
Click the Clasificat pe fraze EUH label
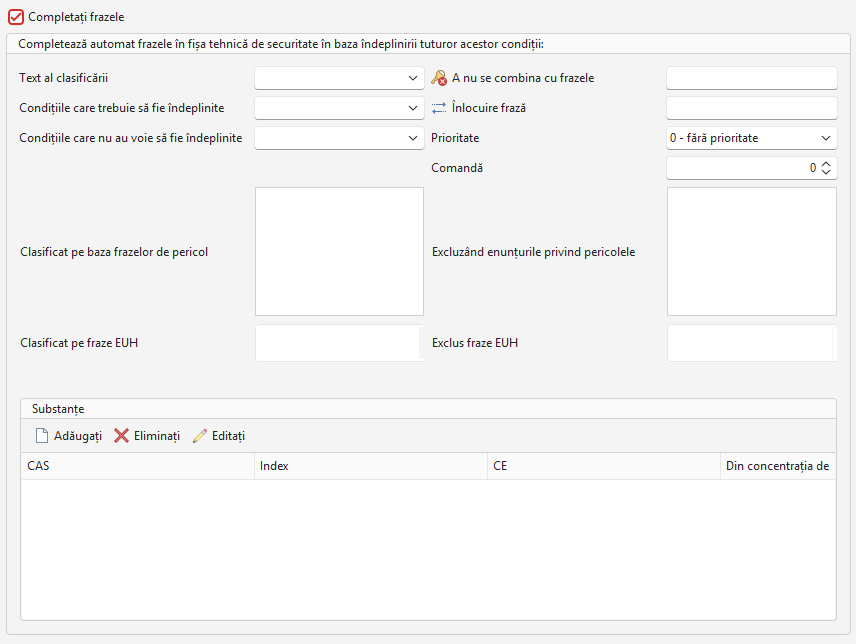pos(79,343)
